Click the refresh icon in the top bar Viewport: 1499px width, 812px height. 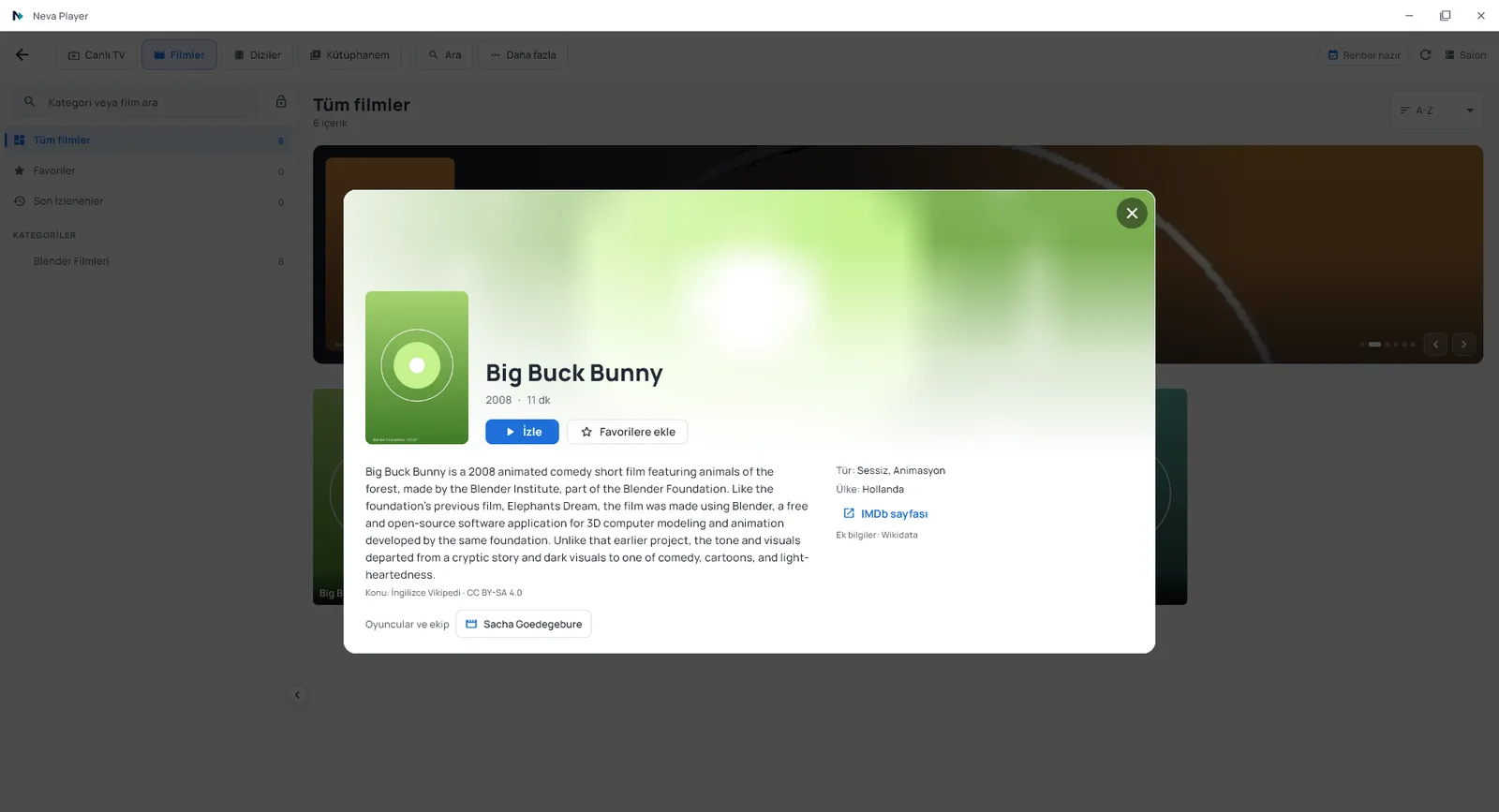click(x=1426, y=55)
